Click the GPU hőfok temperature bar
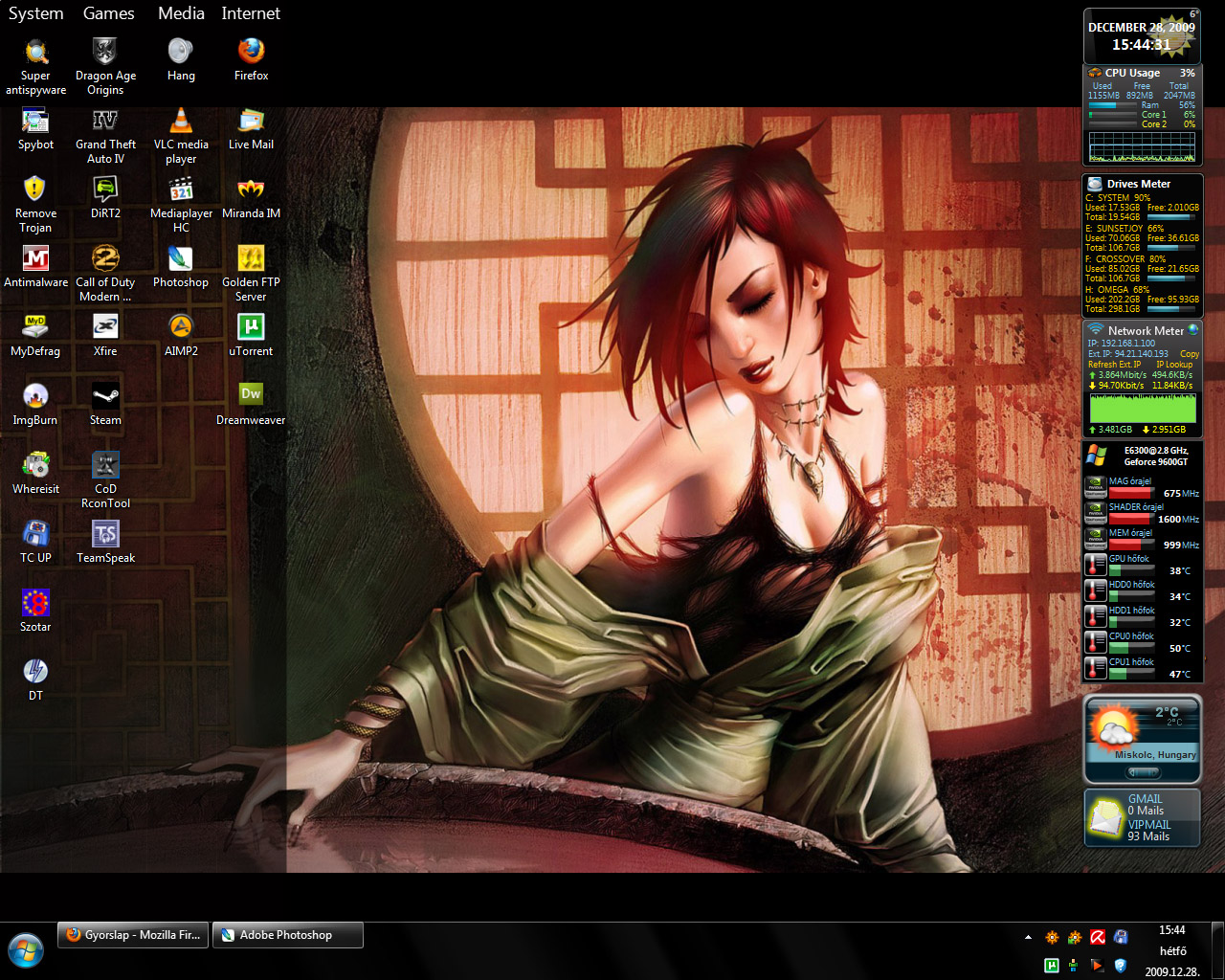 (1131, 570)
